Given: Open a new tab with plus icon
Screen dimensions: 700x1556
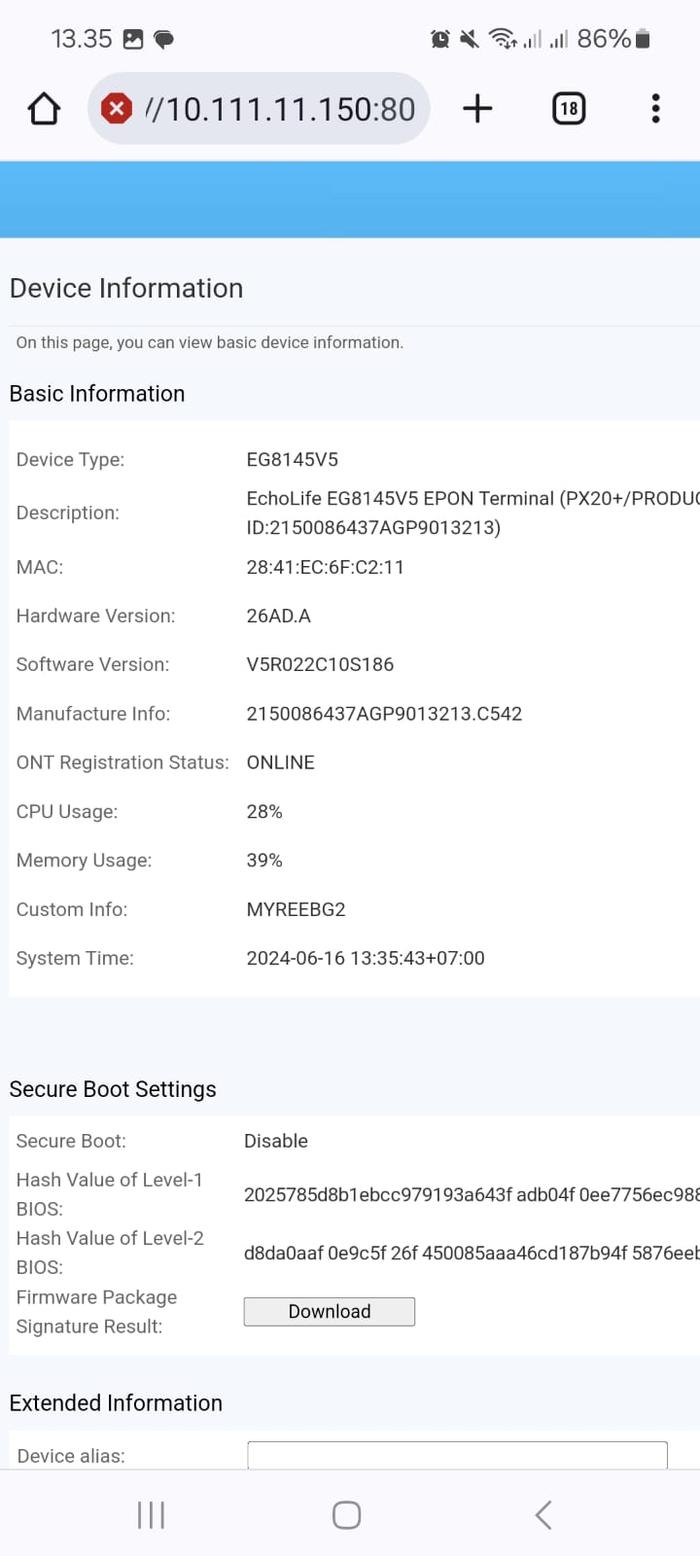Looking at the screenshot, I should pyautogui.click(x=478, y=108).
